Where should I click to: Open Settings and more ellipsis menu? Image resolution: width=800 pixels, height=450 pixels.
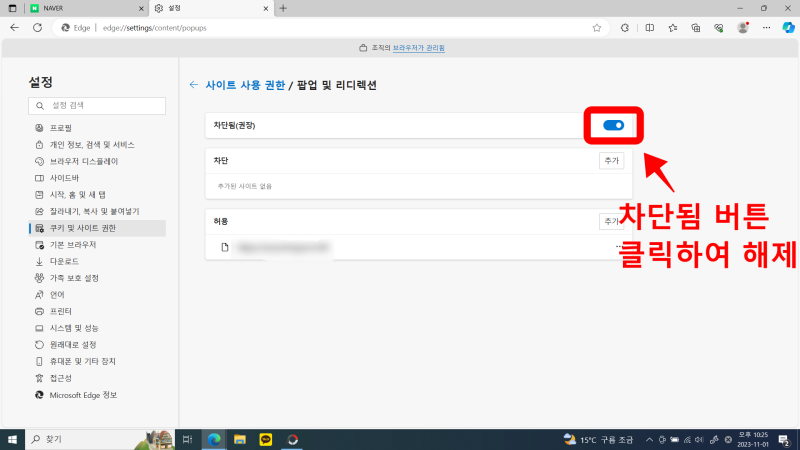[766, 28]
